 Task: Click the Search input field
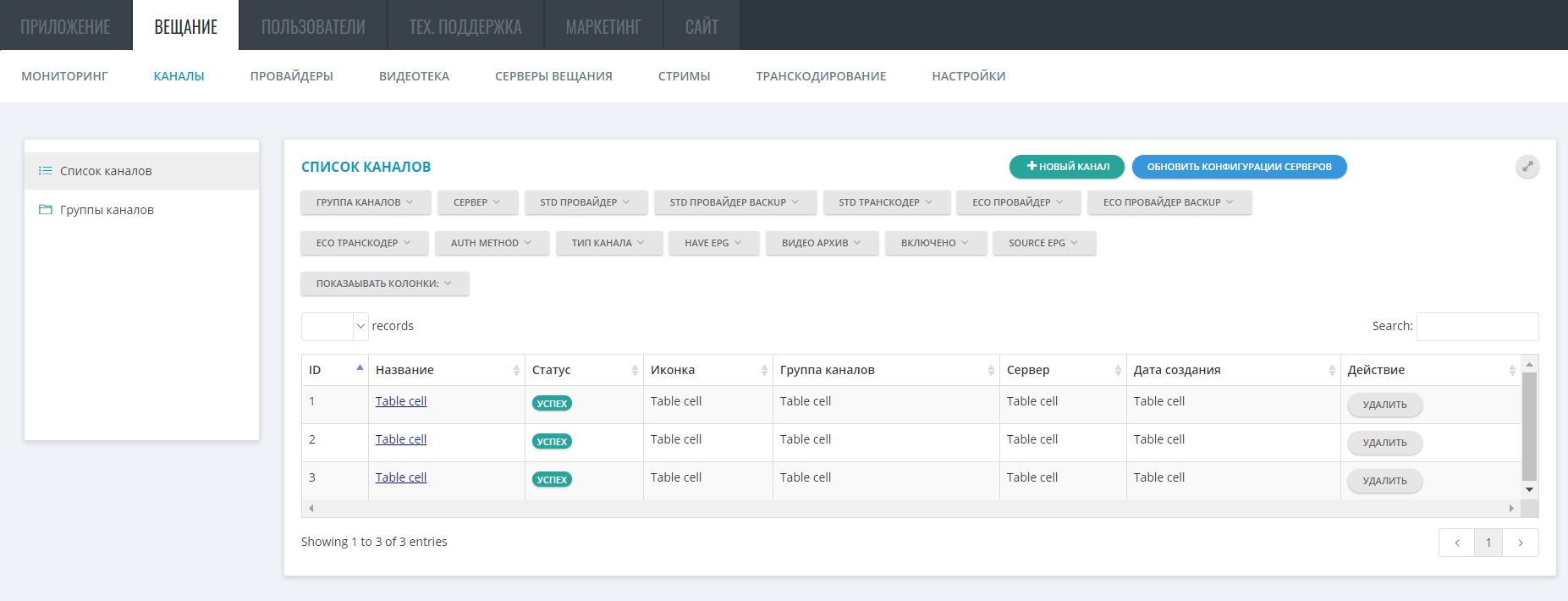pyautogui.click(x=1477, y=326)
